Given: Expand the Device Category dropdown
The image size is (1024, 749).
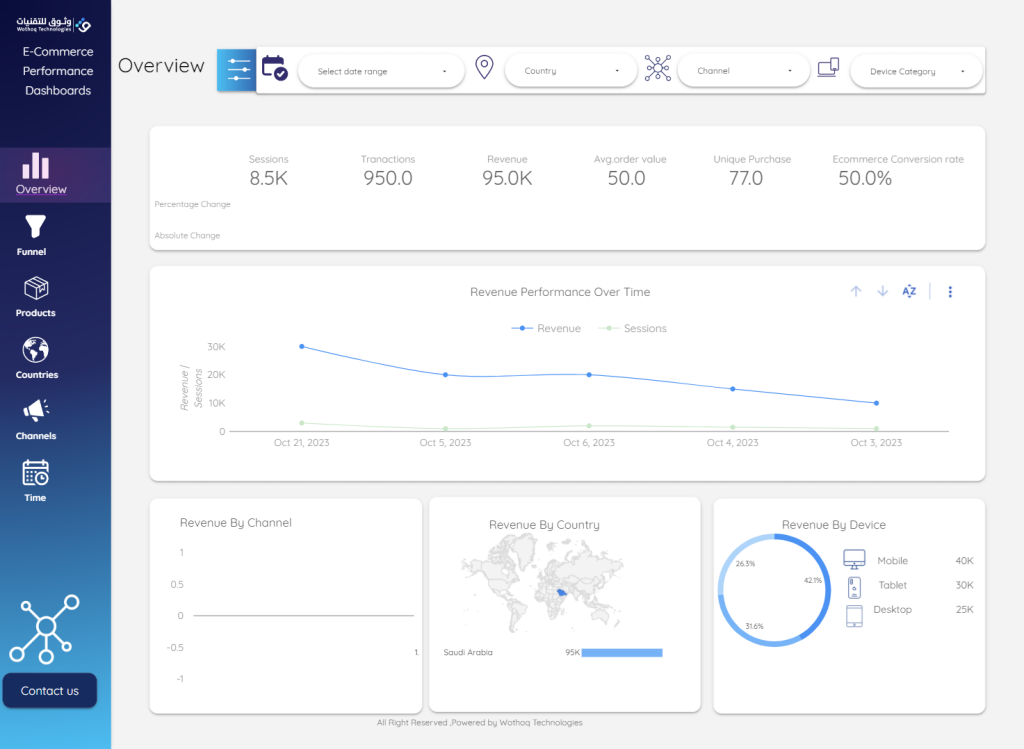Looking at the screenshot, I should tap(915, 71).
